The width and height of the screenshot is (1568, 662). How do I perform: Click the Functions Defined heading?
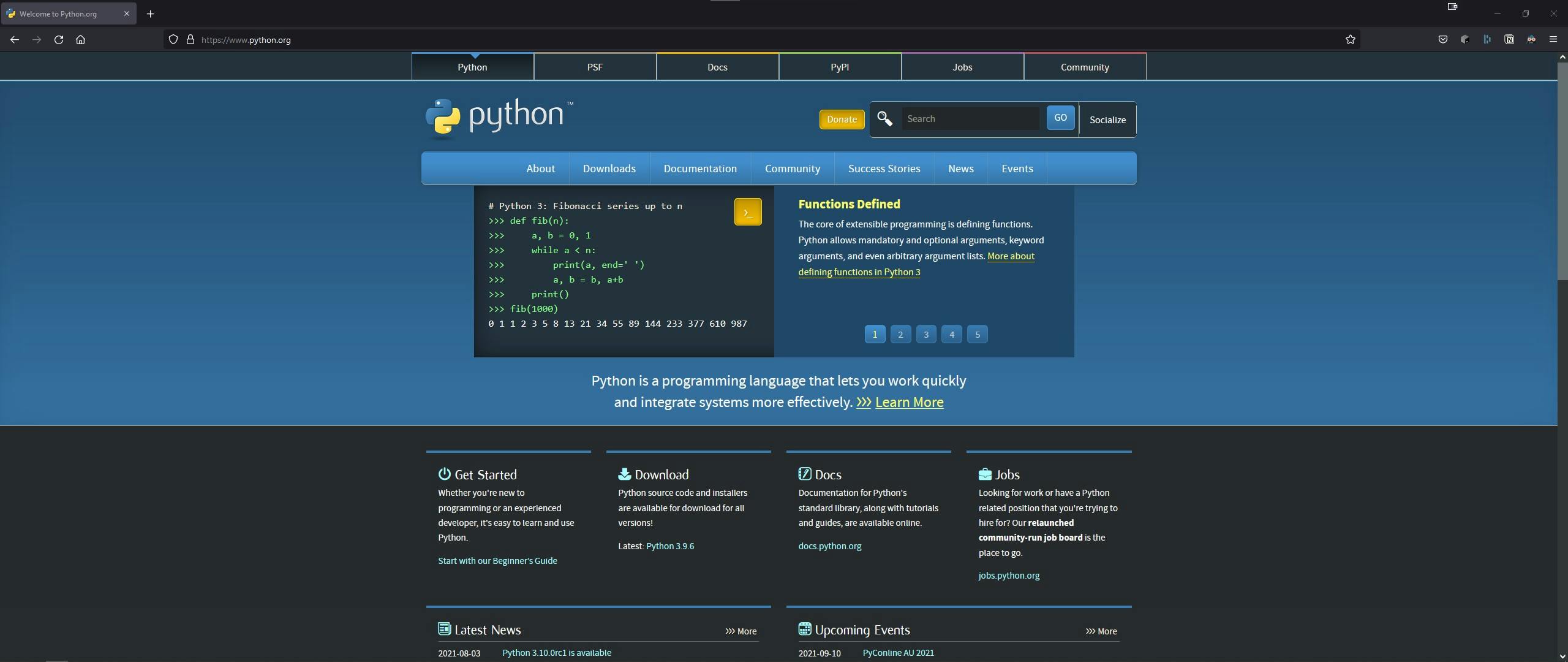849,204
